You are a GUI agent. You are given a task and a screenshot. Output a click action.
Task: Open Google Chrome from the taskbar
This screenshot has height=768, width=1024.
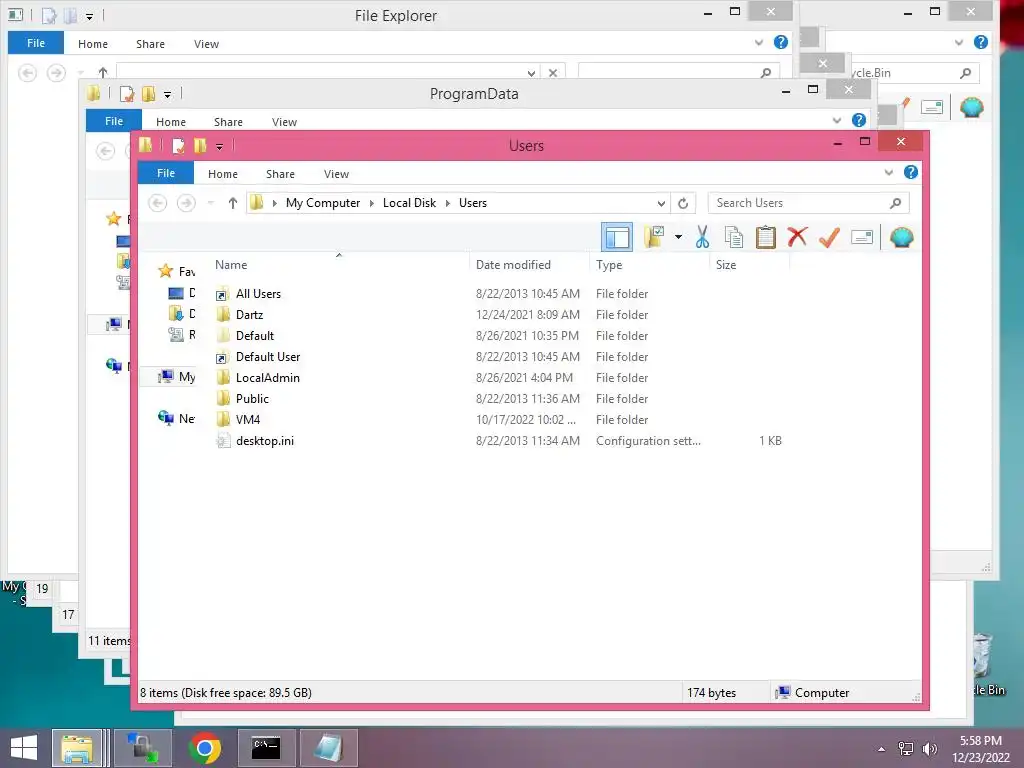(205, 748)
